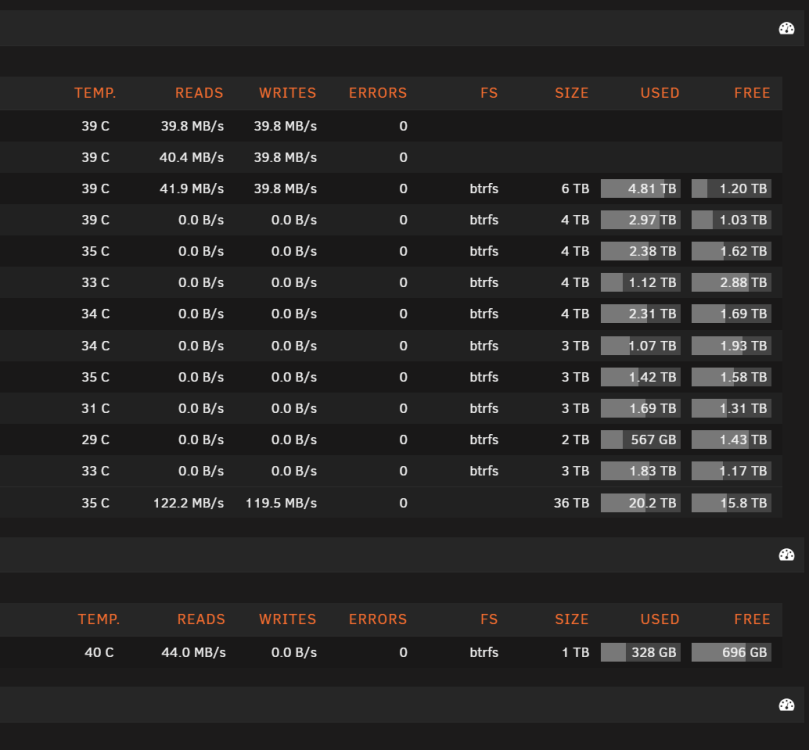809x750 pixels.
Task: Click the 40 C temperature value
Action: point(99,653)
